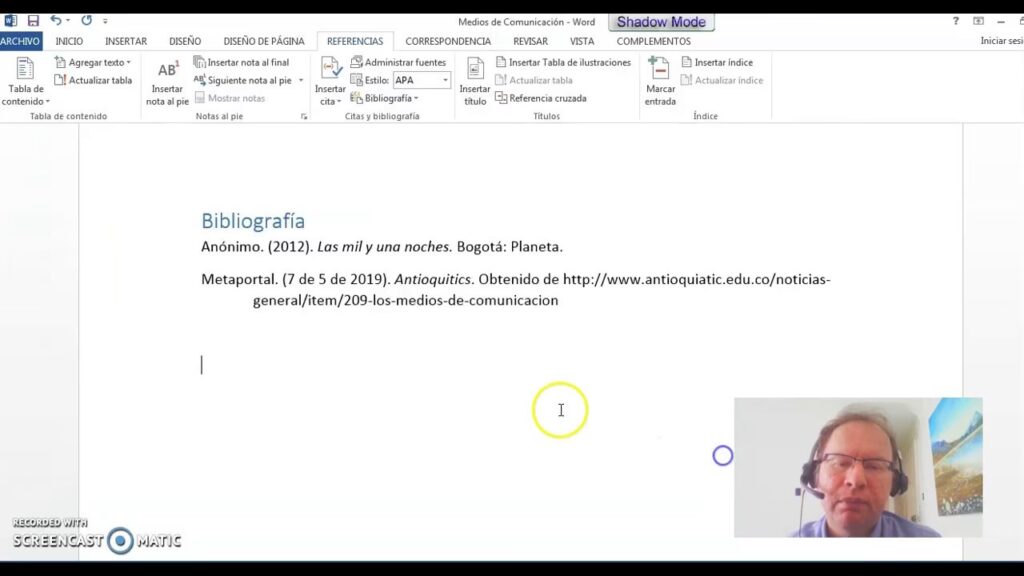
Task: Open the ARCHIVO menu
Action: tap(20, 41)
